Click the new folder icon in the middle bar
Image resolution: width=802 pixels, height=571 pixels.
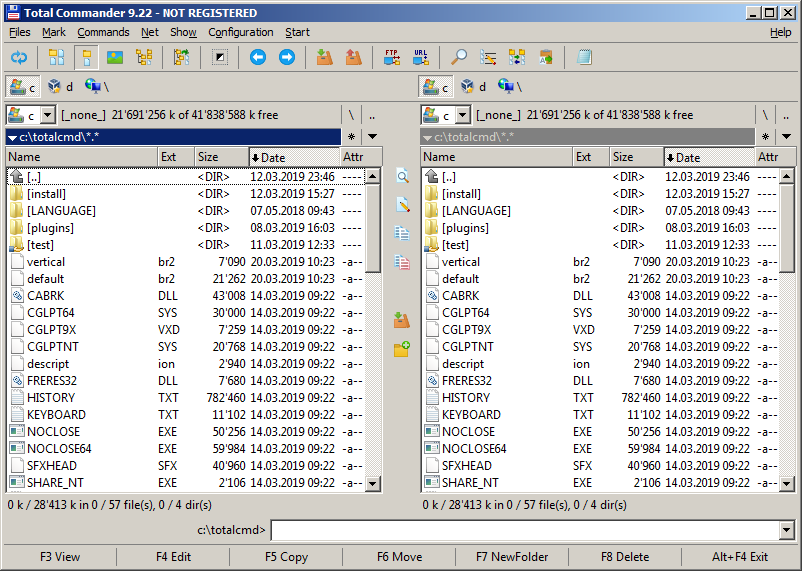pos(403,349)
